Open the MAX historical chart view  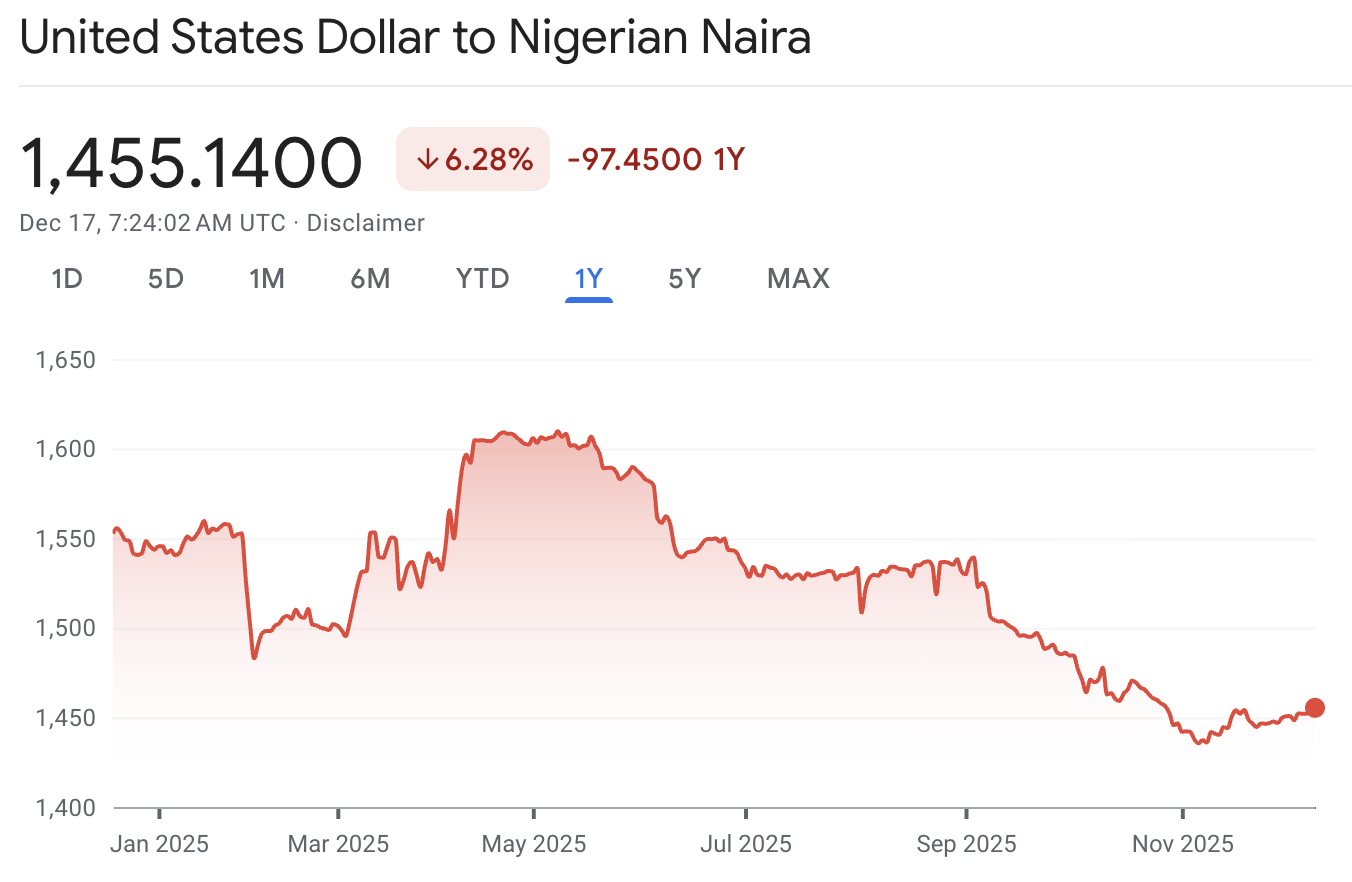797,279
